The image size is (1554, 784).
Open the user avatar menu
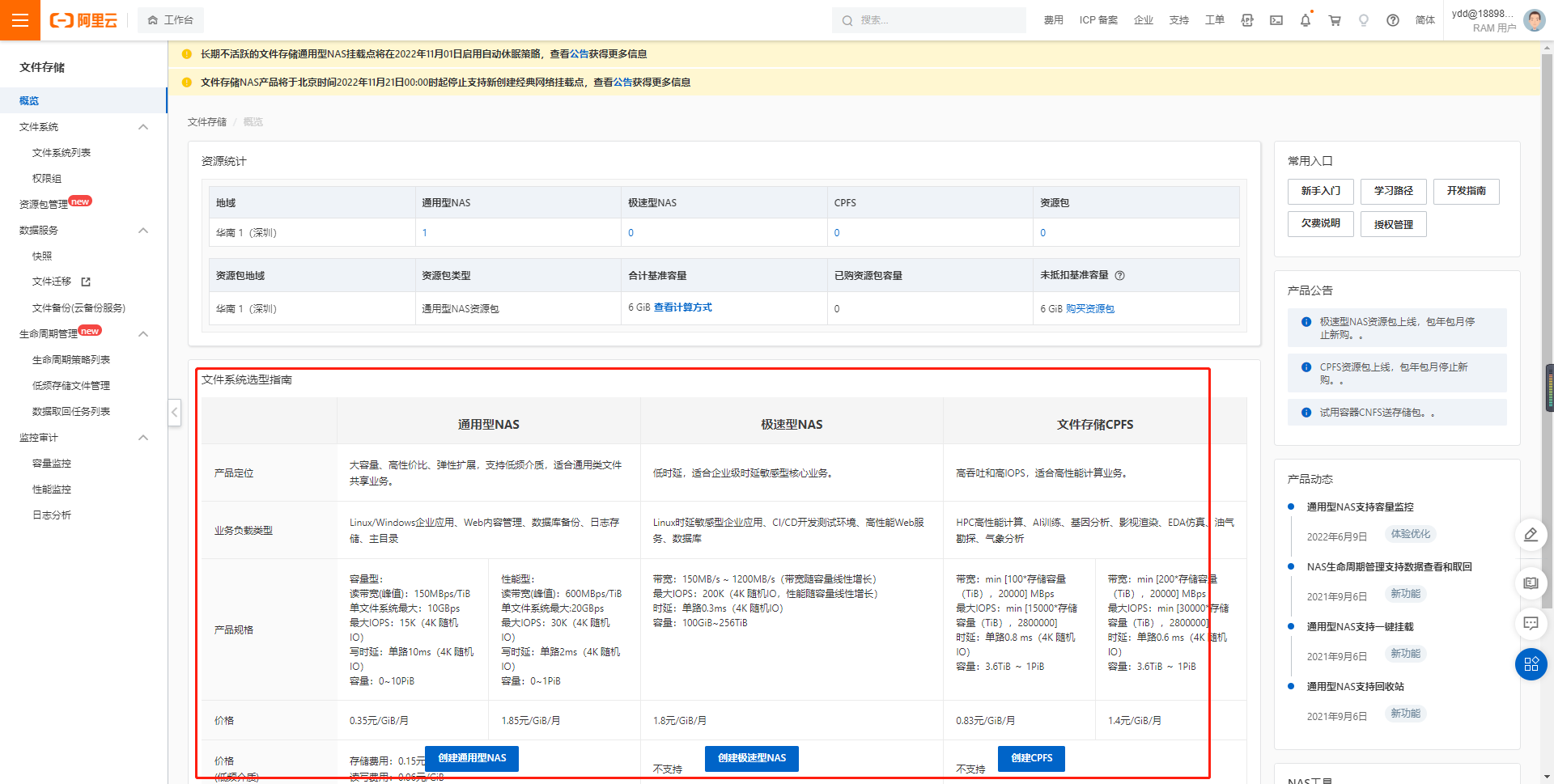click(1534, 20)
